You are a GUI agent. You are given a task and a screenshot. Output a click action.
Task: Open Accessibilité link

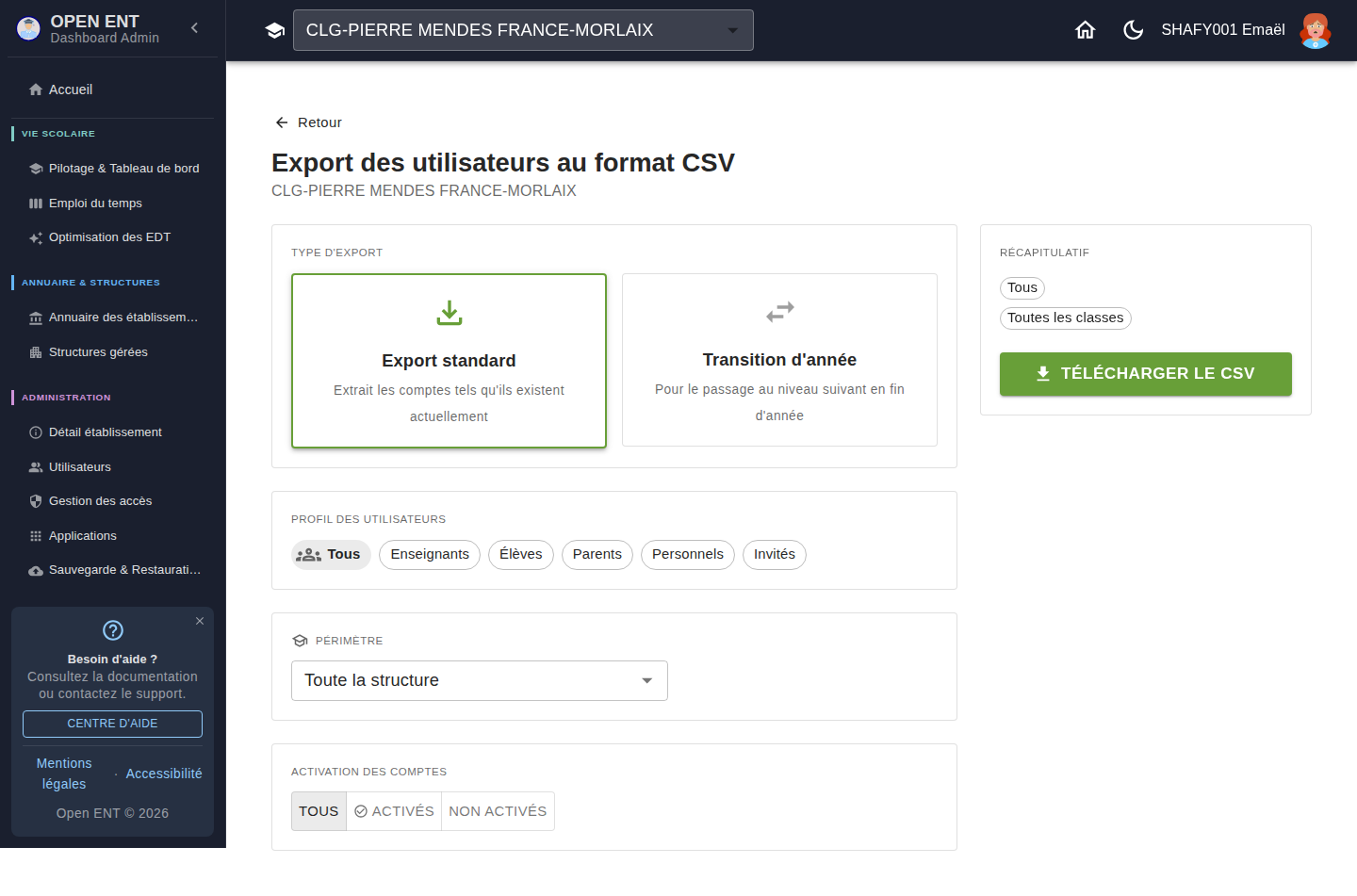(x=164, y=774)
